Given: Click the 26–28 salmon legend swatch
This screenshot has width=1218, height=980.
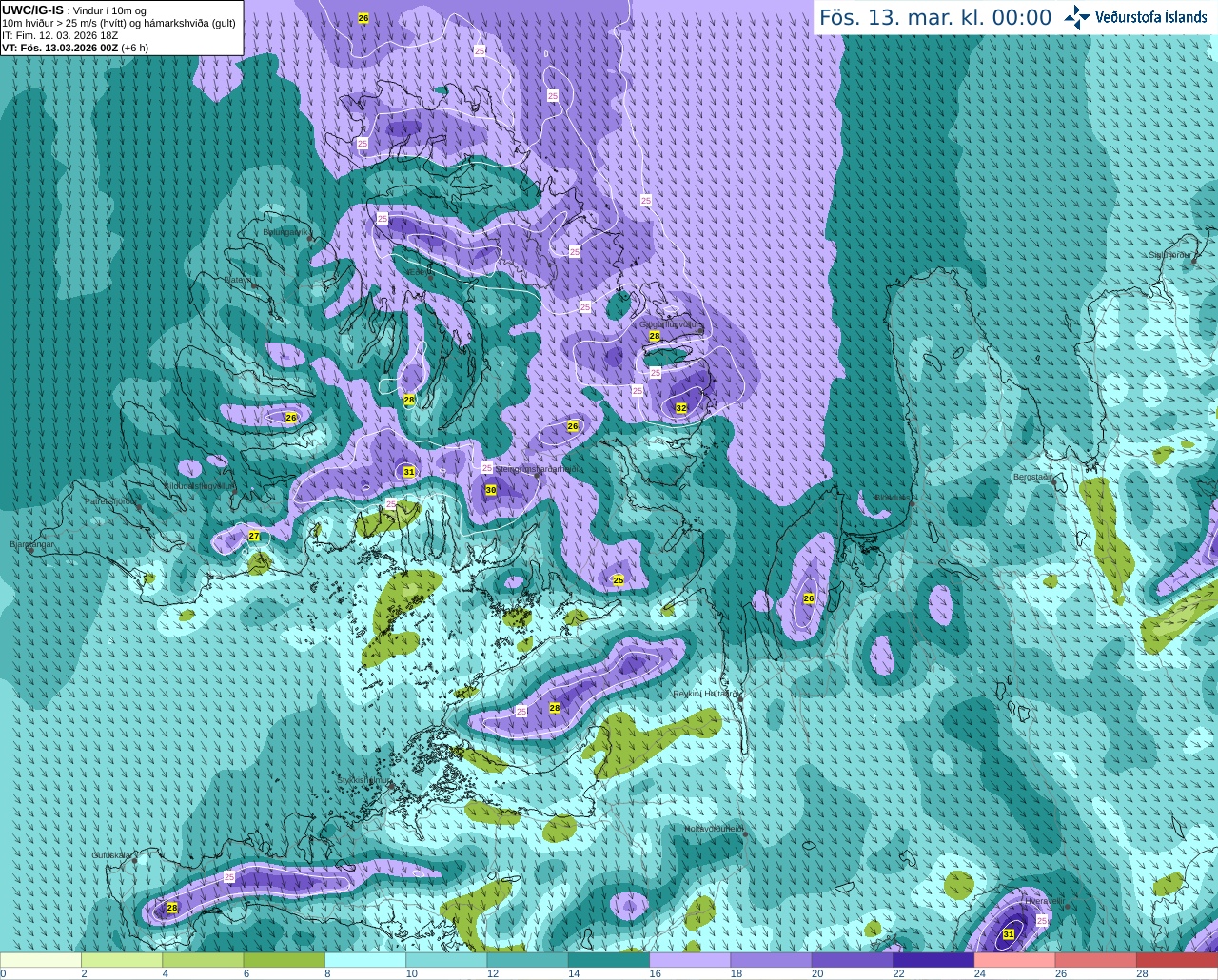Looking at the screenshot, I should 1095,960.
